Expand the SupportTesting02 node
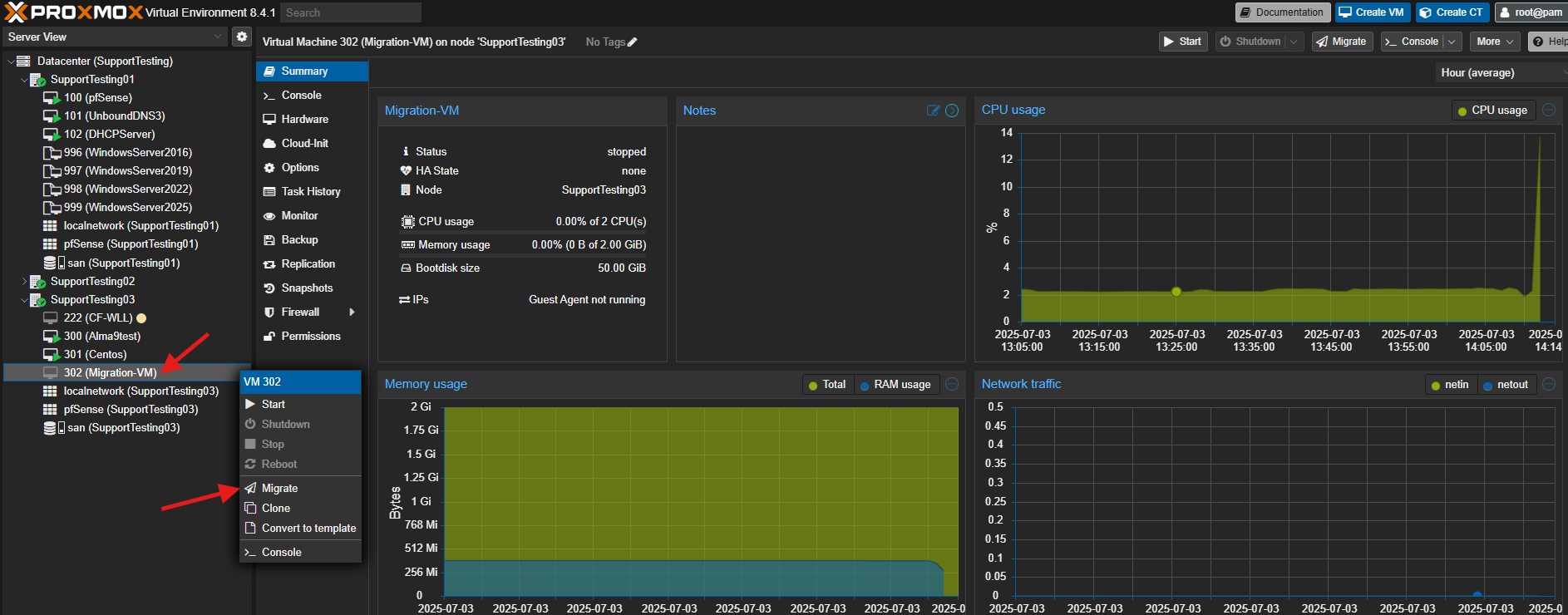1568x615 pixels. point(23,282)
